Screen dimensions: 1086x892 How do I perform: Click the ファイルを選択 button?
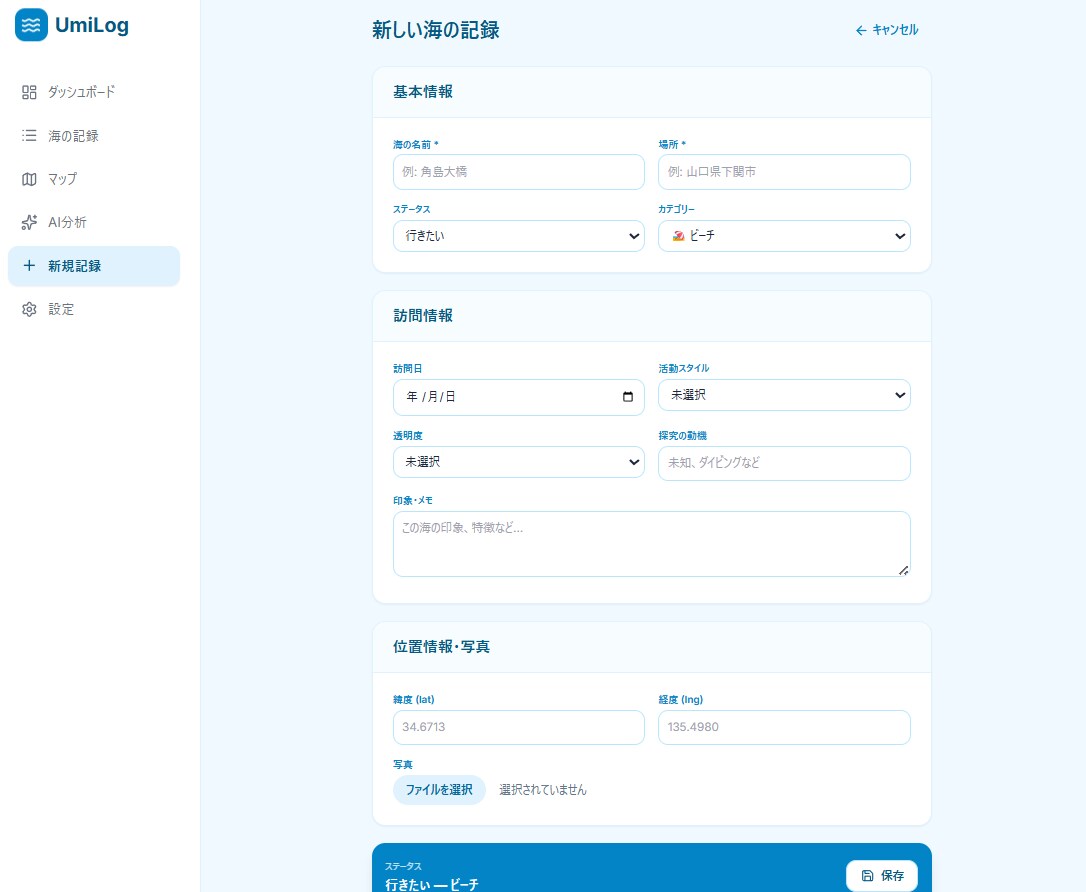(x=439, y=790)
